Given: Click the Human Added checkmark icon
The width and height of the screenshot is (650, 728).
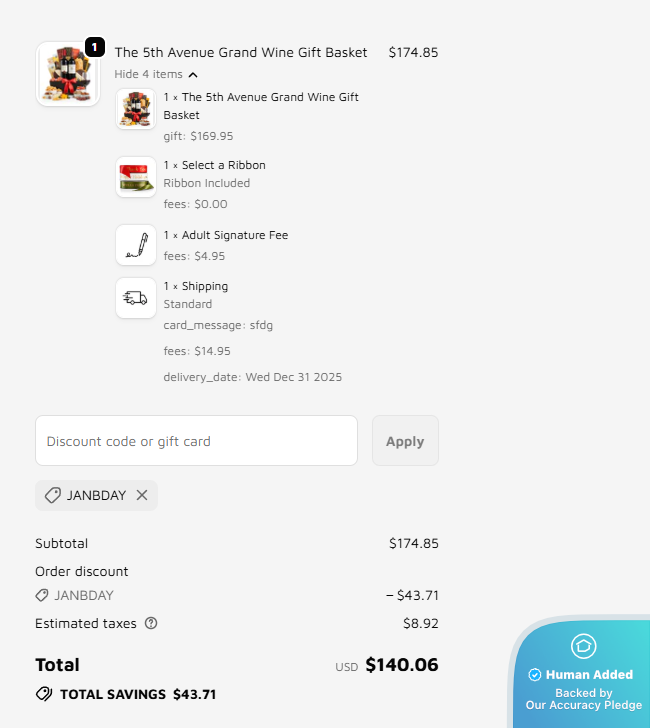Looking at the screenshot, I should click(x=535, y=675).
